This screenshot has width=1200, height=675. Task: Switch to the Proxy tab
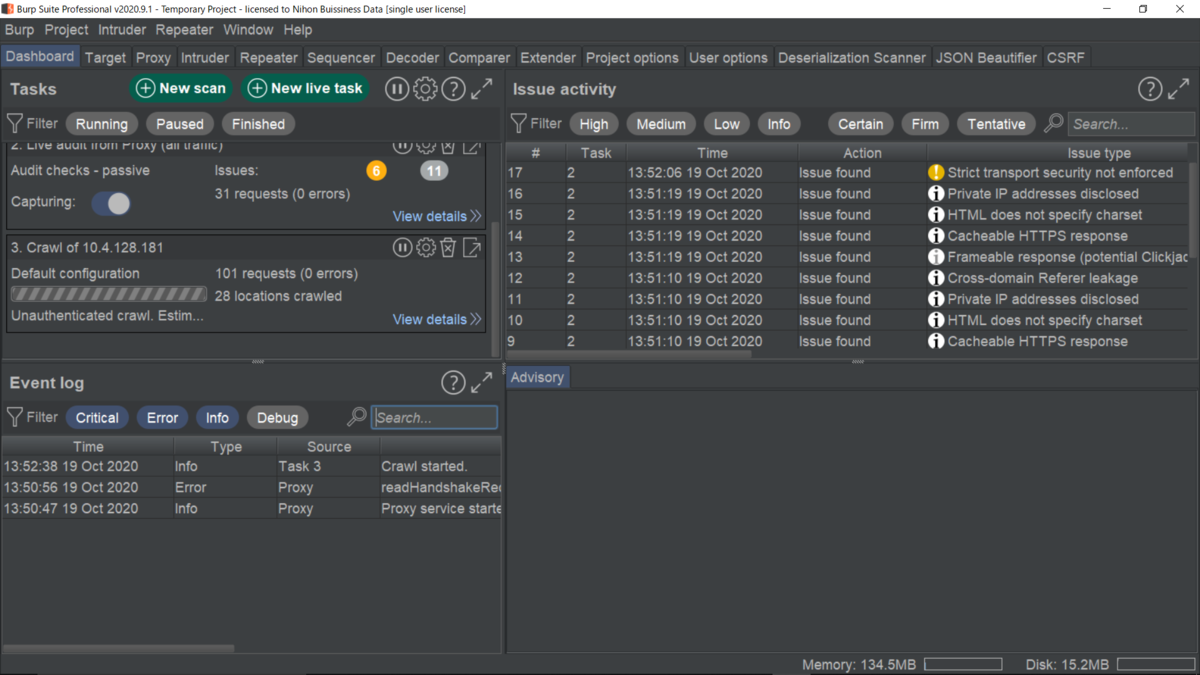coord(154,58)
